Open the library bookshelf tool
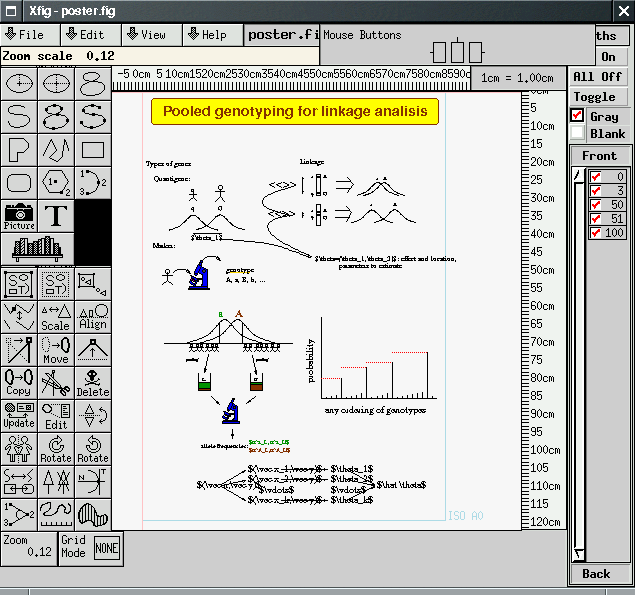This screenshot has width=635, height=595. coord(37,247)
